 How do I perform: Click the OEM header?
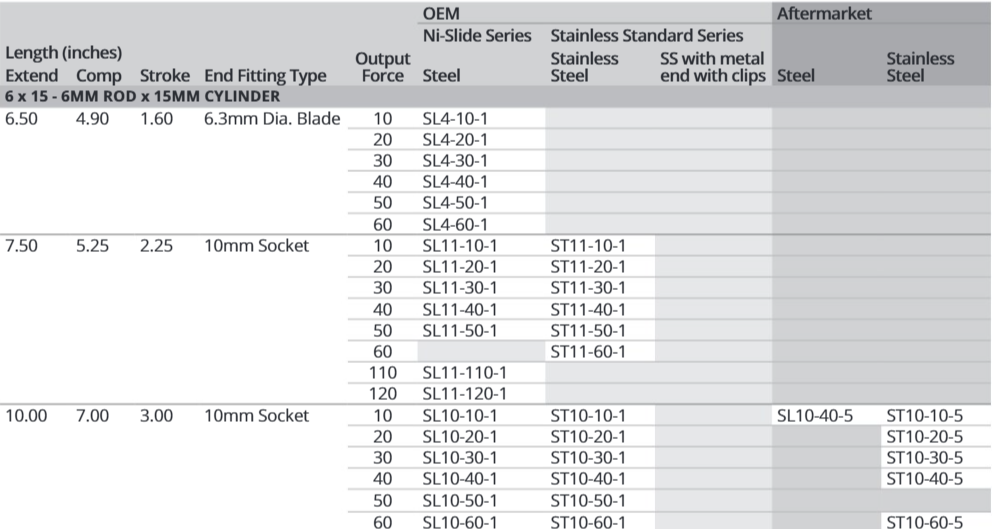pyautogui.click(x=442, y=14)
